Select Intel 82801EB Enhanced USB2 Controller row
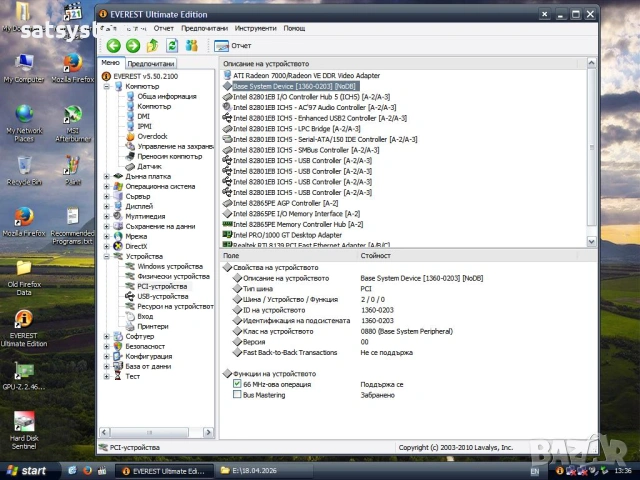640x480 pixels. click(x=320, y=118)
